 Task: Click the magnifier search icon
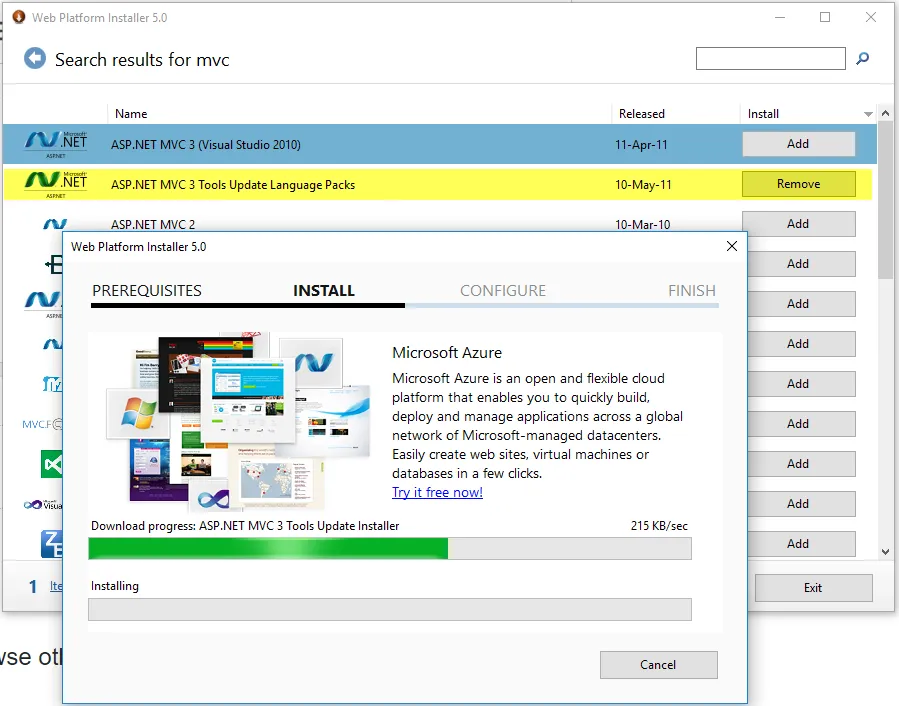coord(862,58)
